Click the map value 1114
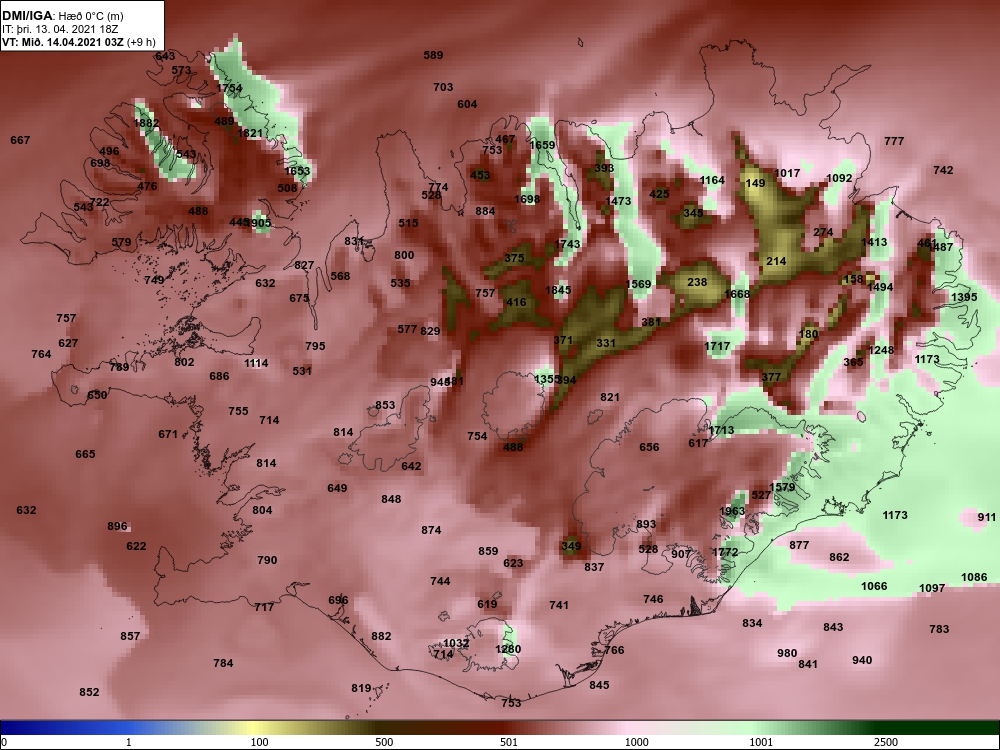Screen dimensions: 1000x750 coord(256,364)
